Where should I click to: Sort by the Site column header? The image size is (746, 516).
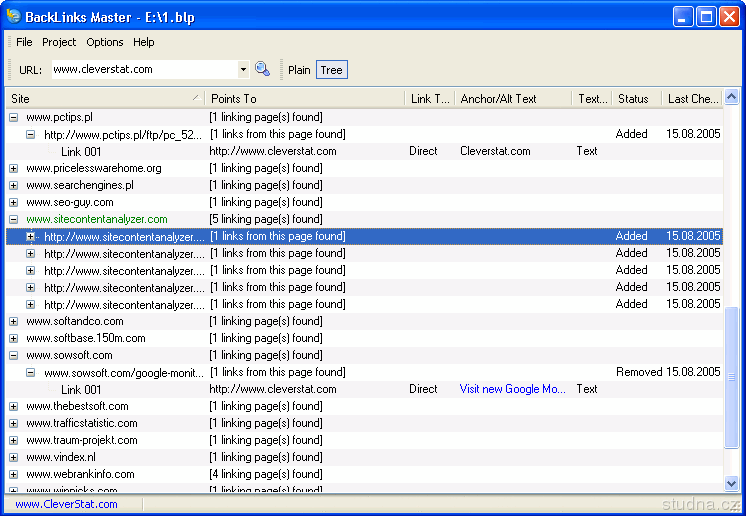100,99
